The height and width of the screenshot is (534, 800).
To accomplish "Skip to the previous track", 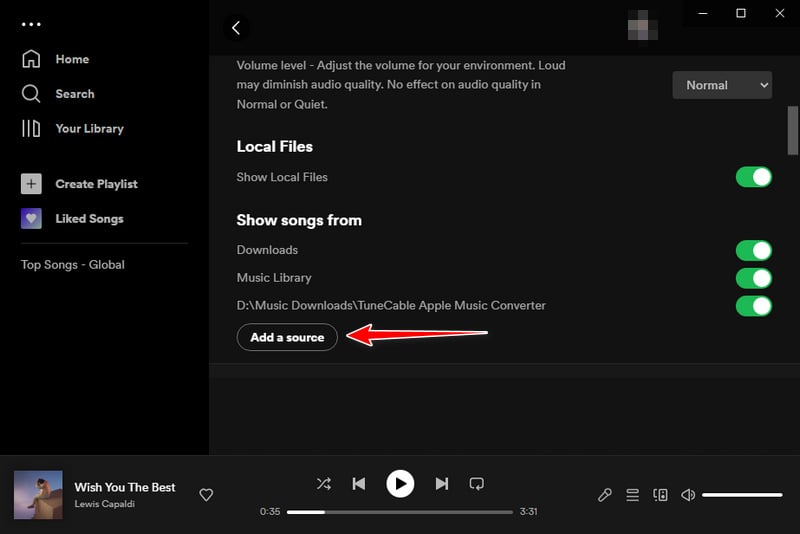I will coord(359,484).
